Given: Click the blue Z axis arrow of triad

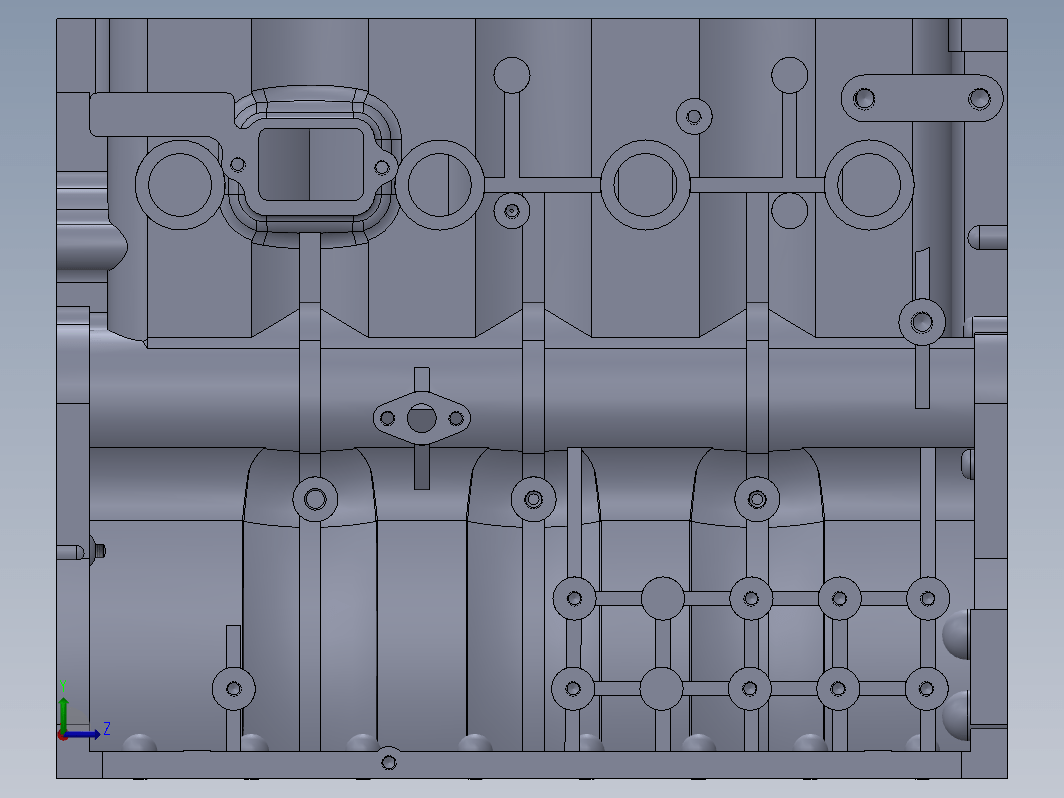Looking at the screenshot, I should point(82,734).
